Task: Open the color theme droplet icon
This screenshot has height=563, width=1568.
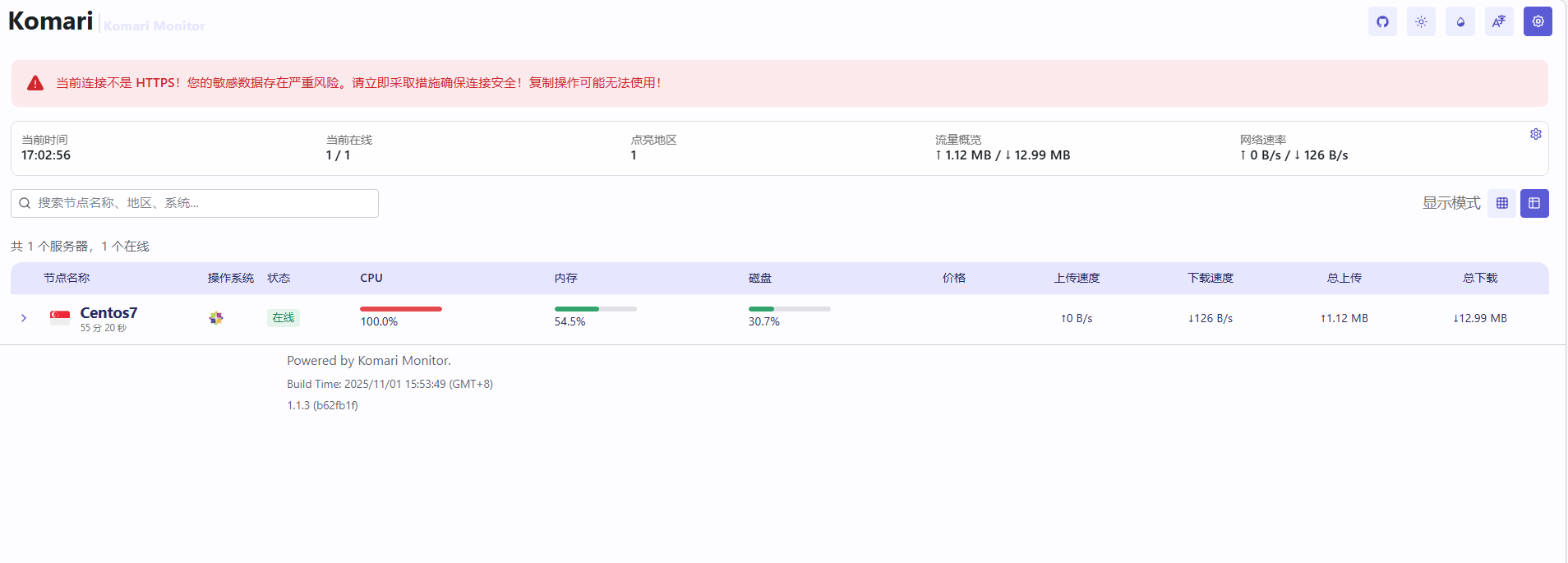Action: 1460,22
